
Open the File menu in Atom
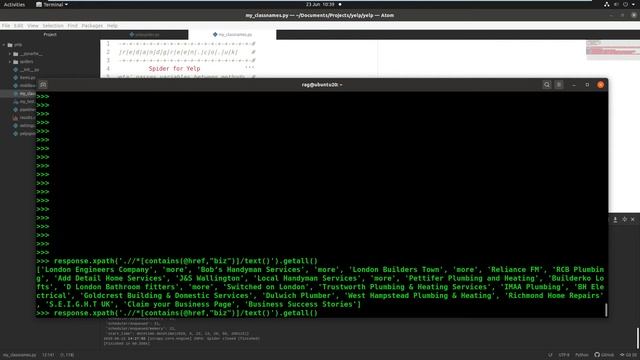[x=6, y=26]
